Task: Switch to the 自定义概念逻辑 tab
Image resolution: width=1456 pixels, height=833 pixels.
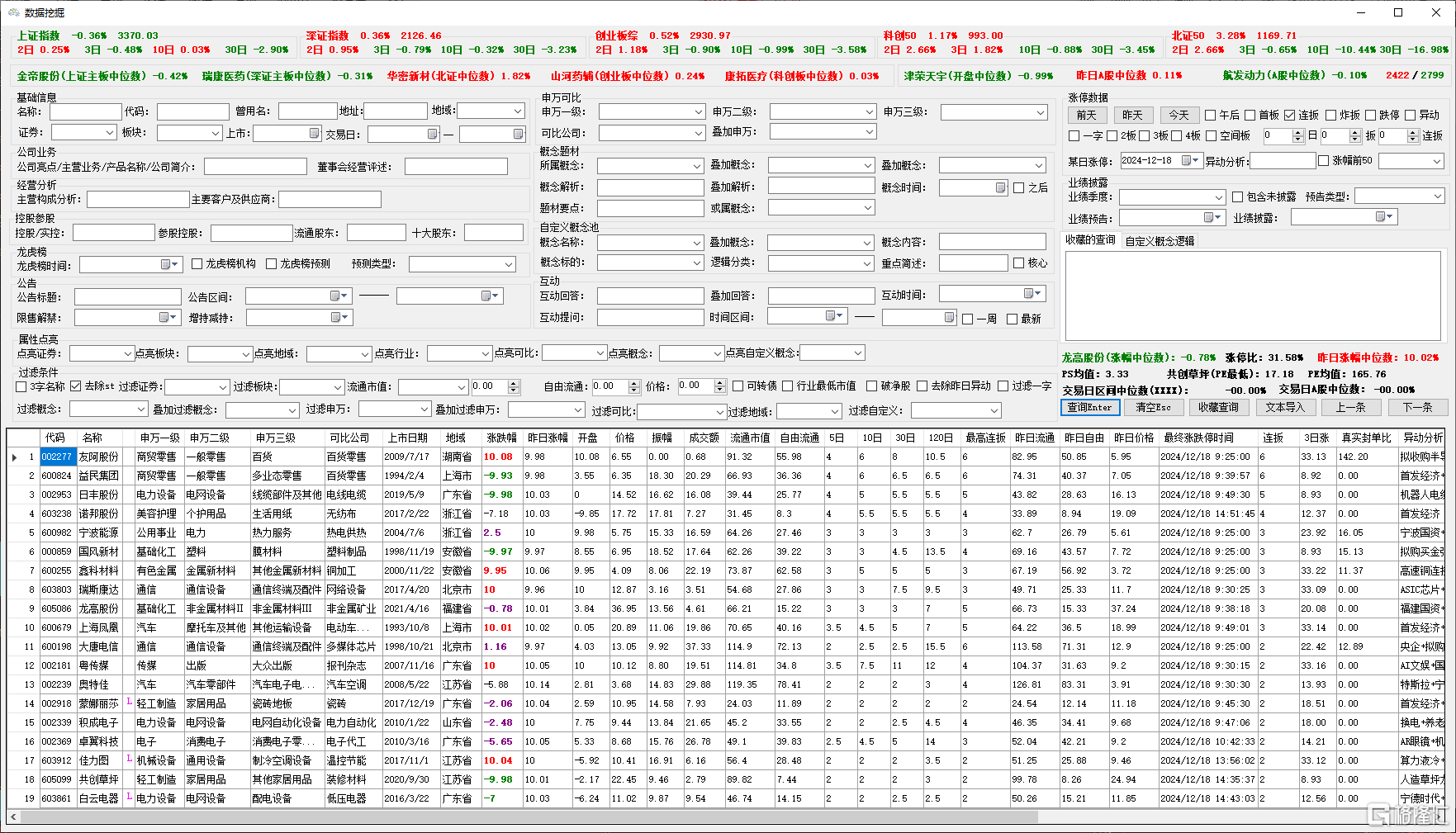Action: pyautogui.click(x=1160, y=241)
